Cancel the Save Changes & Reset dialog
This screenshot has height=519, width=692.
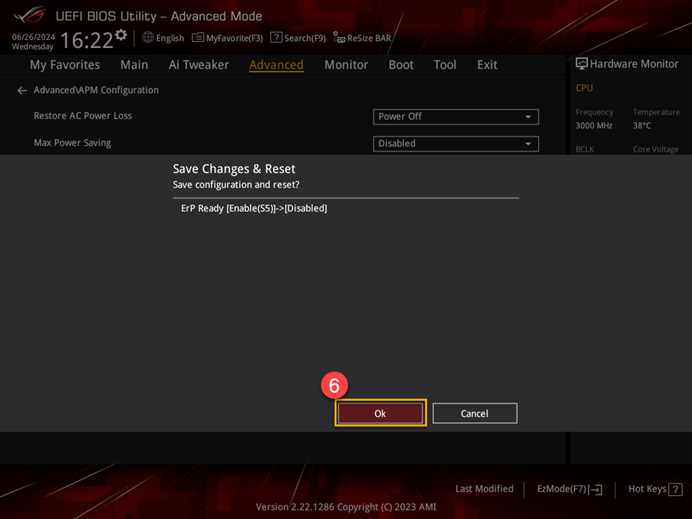474,413
